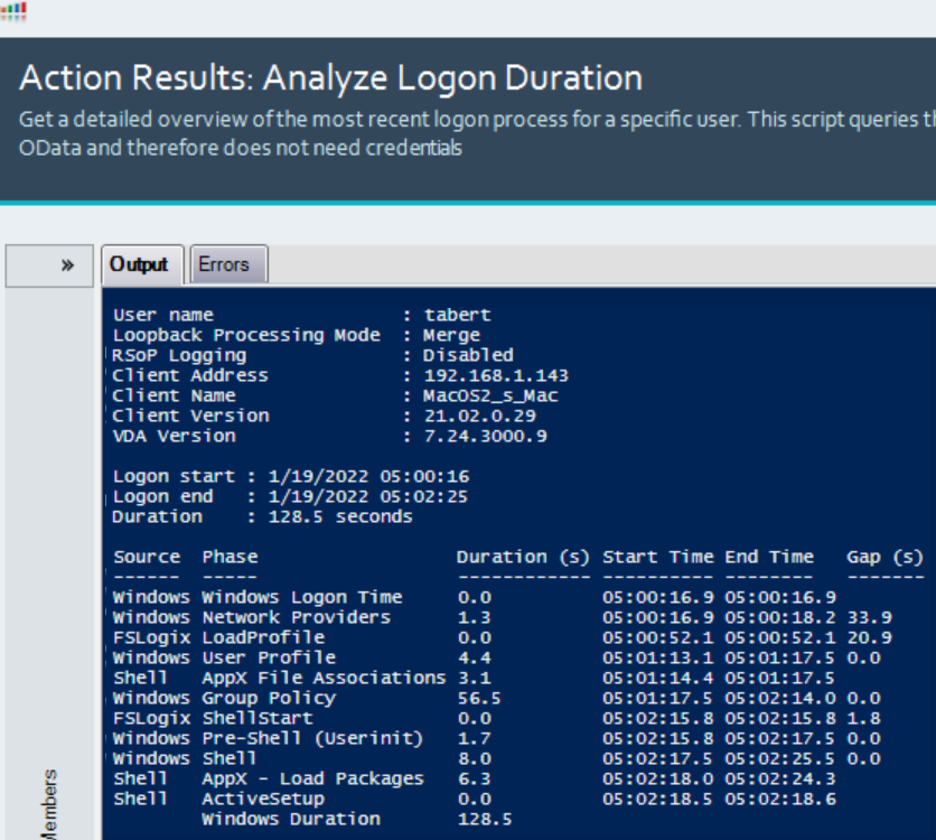Click the ActiveSetup phase entry
Viewport: 936px width, 840px height.
[263, 799]
